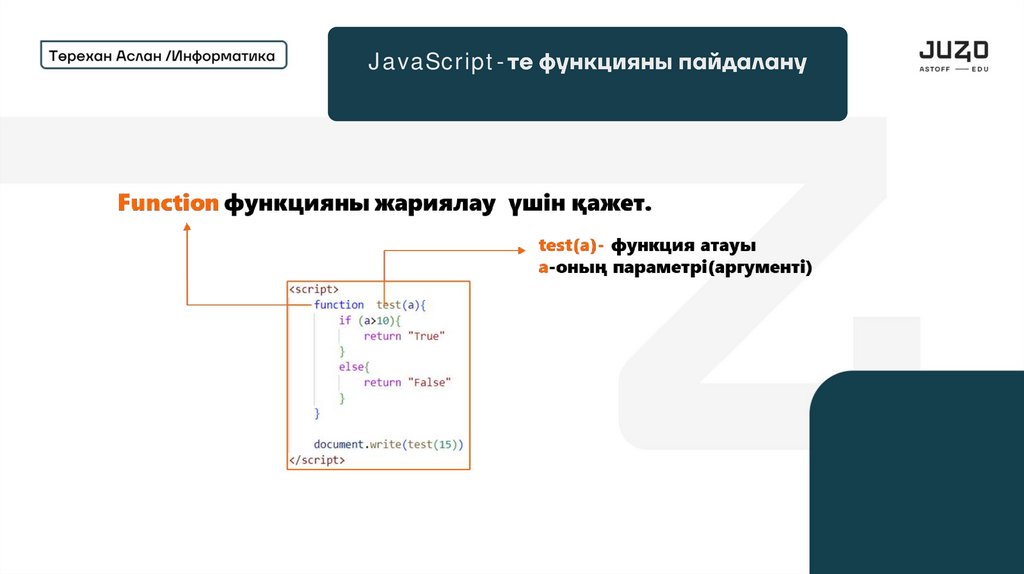Click 'test(a){' in the code snippet

pyautogui.click(x=401, y=304)
